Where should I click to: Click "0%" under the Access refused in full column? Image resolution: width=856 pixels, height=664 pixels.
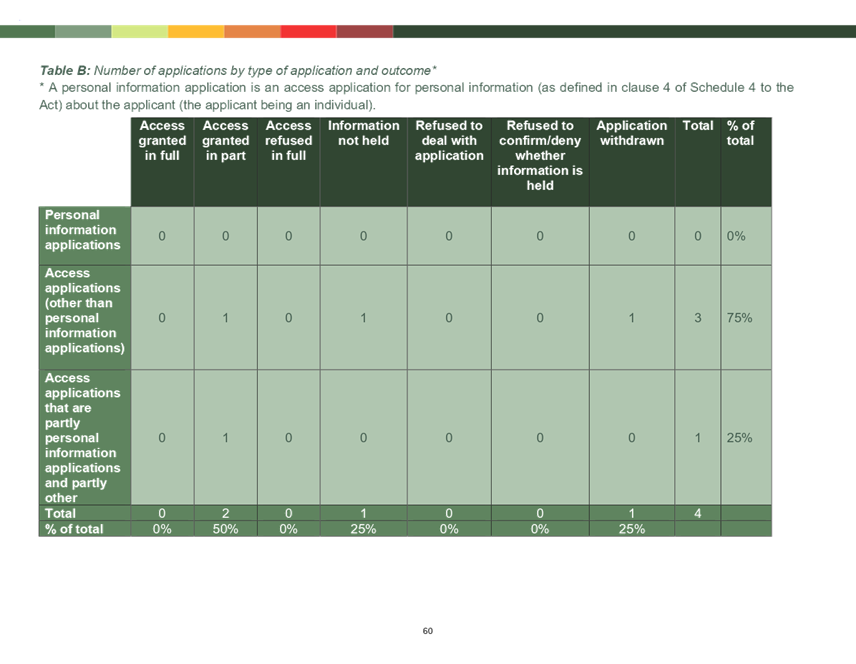288,529
